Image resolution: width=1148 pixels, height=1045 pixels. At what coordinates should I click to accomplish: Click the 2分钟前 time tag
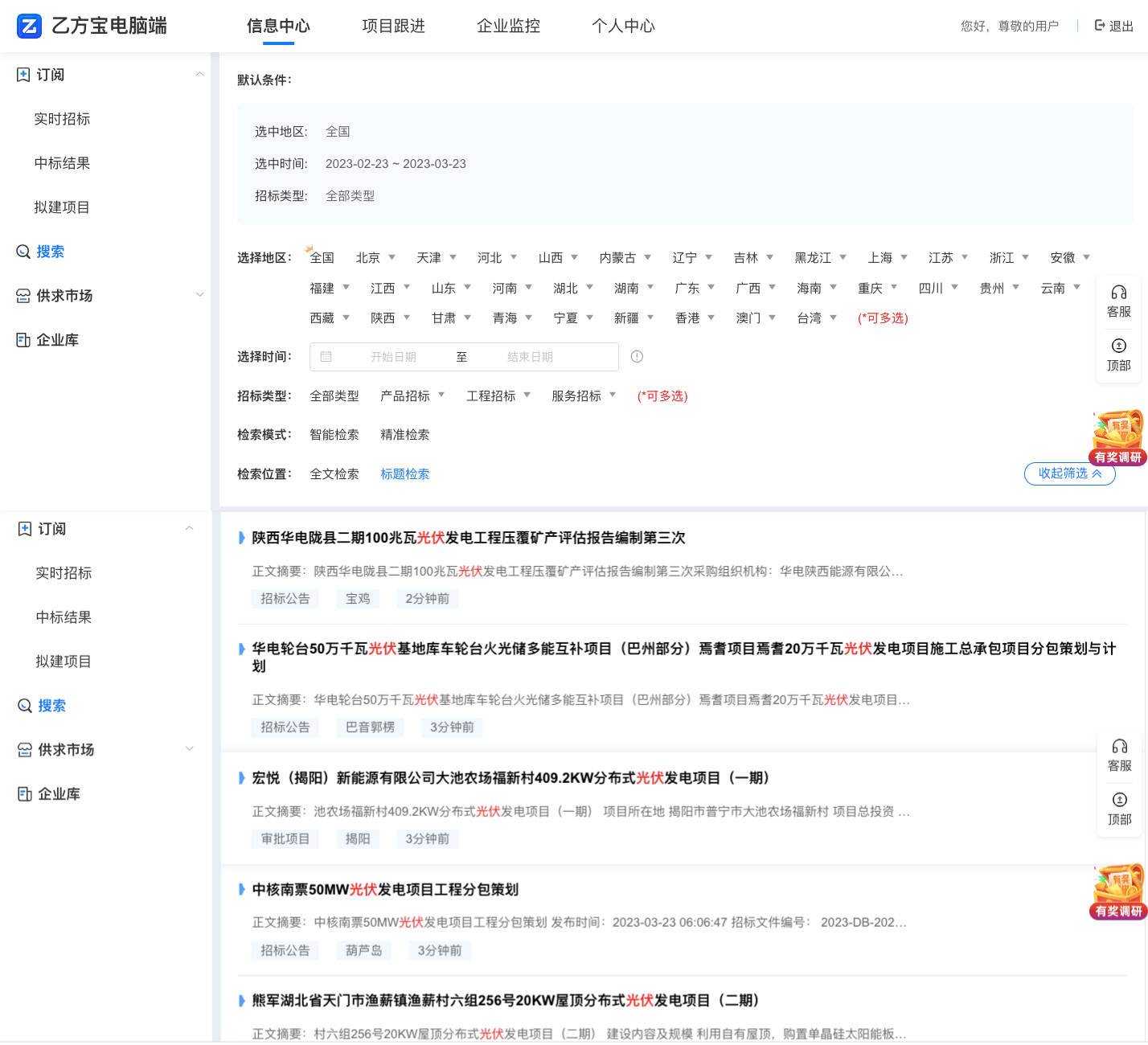click(x=427, y=599)
